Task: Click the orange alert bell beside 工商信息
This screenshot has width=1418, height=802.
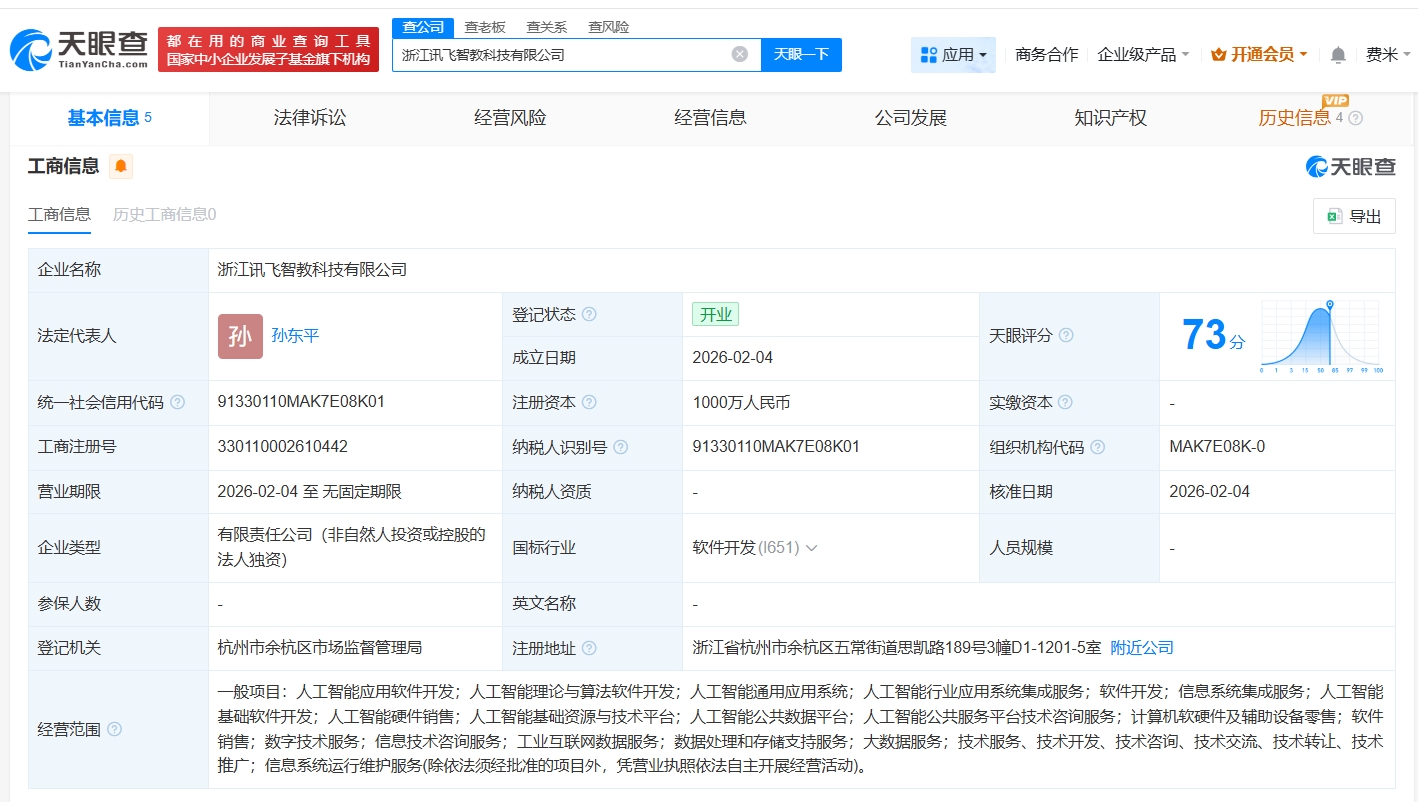Action: (121, 167)
